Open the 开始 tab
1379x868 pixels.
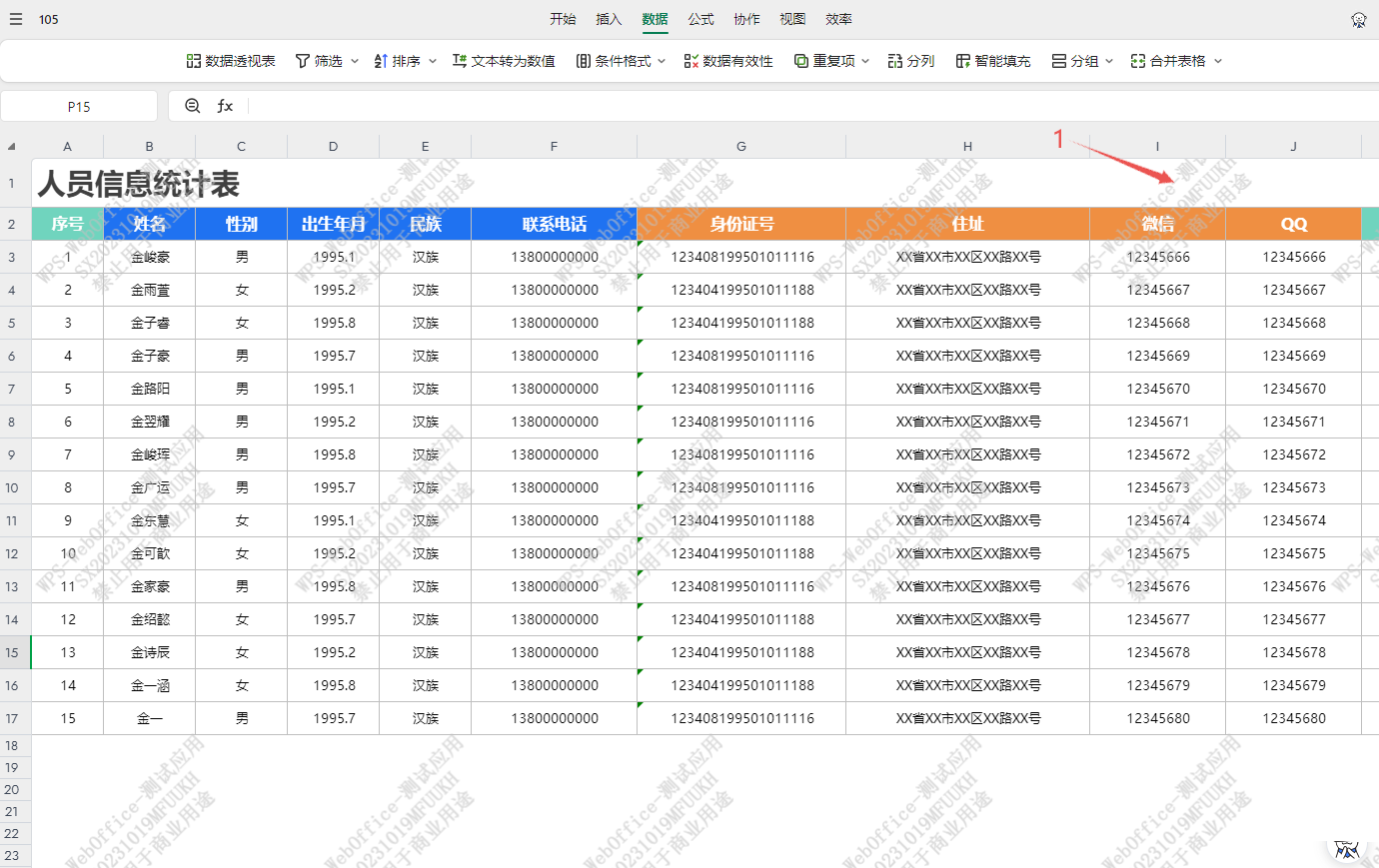pos(563,19)
